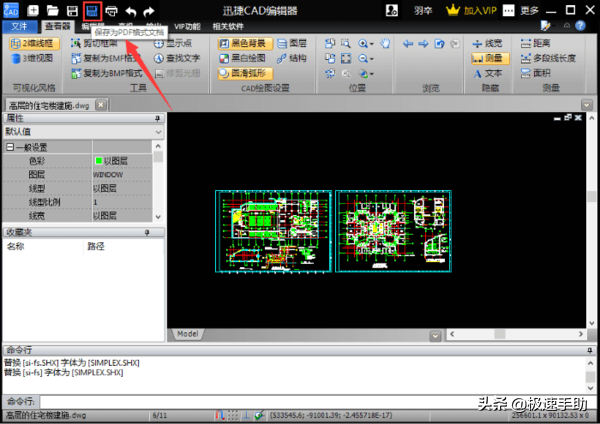Click the 命令行 input field

tap(317, 402)
